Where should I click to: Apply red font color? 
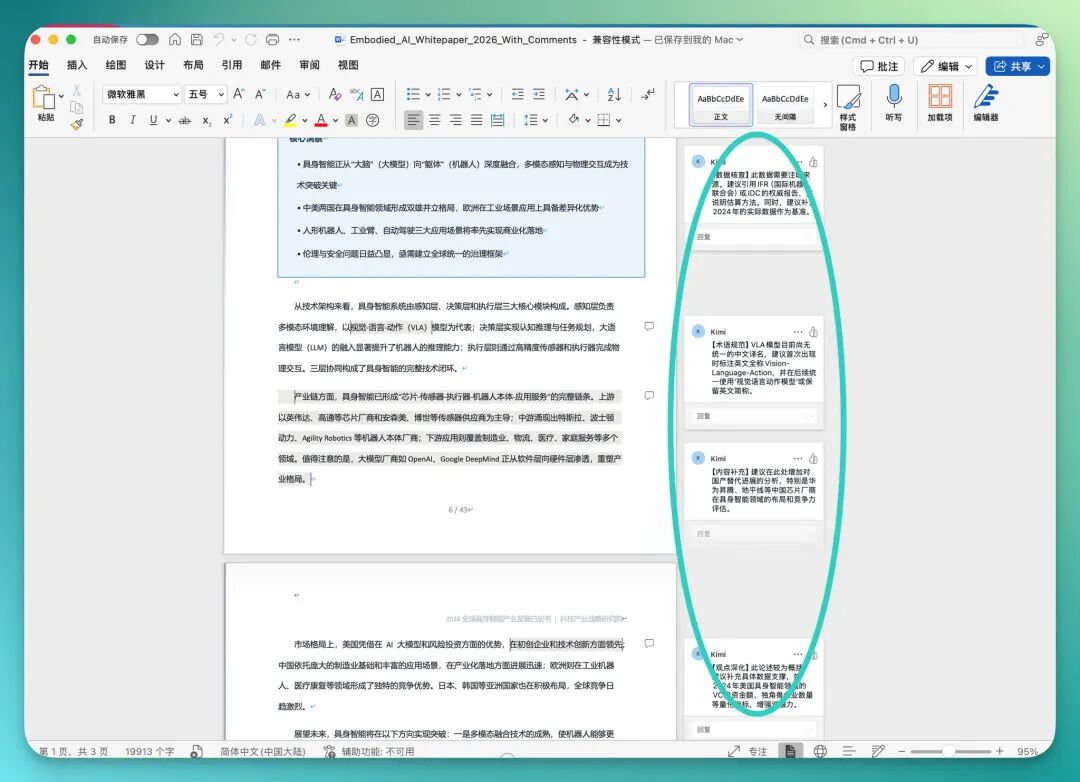(x=321, y=120)
